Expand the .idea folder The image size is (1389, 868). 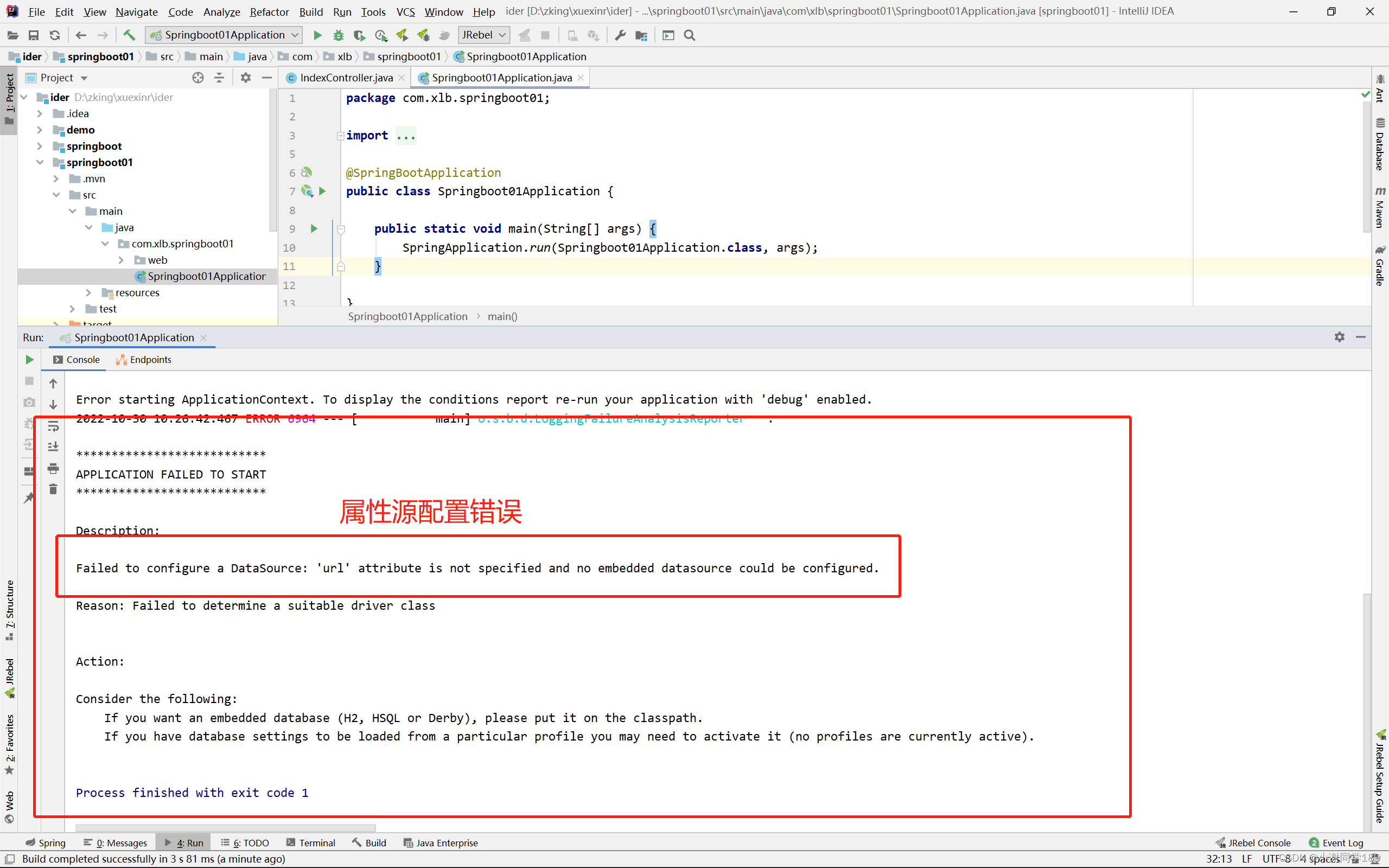[x=40, y=114]
